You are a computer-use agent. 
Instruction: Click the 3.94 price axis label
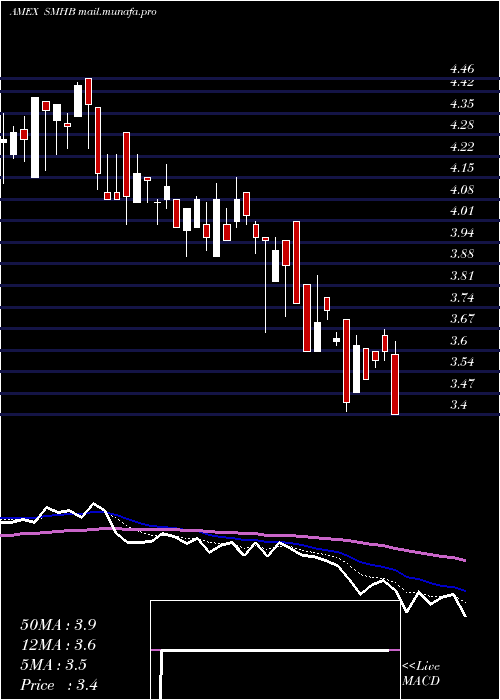click(x=462, y=233)
